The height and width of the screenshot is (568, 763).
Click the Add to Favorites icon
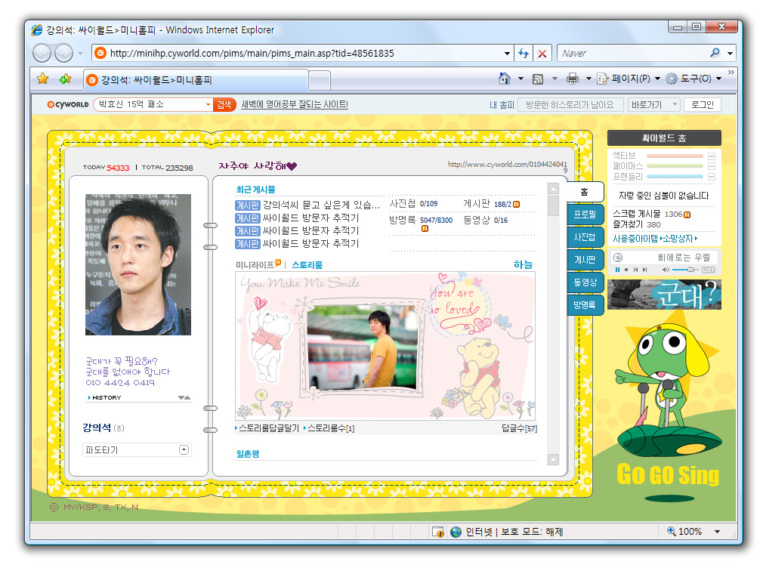pyautogui.click(x=65, y=79)
